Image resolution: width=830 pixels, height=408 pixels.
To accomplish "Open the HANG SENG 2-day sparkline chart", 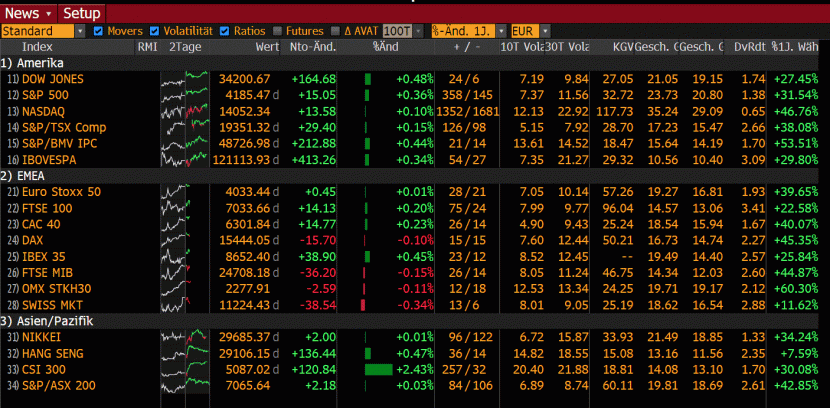I will pos(185,353).
